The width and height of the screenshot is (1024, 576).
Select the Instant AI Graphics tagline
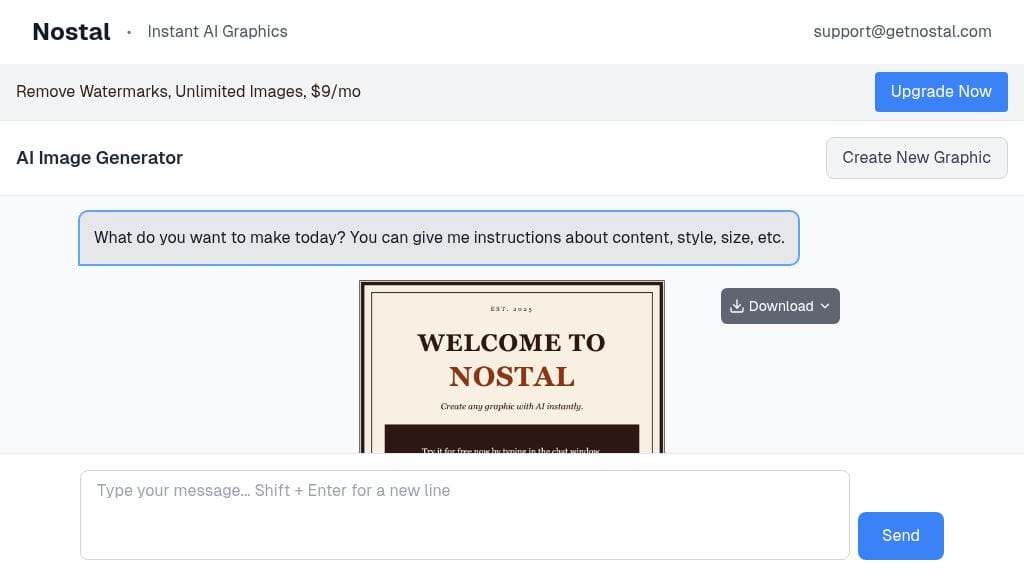tap(217, 31)
